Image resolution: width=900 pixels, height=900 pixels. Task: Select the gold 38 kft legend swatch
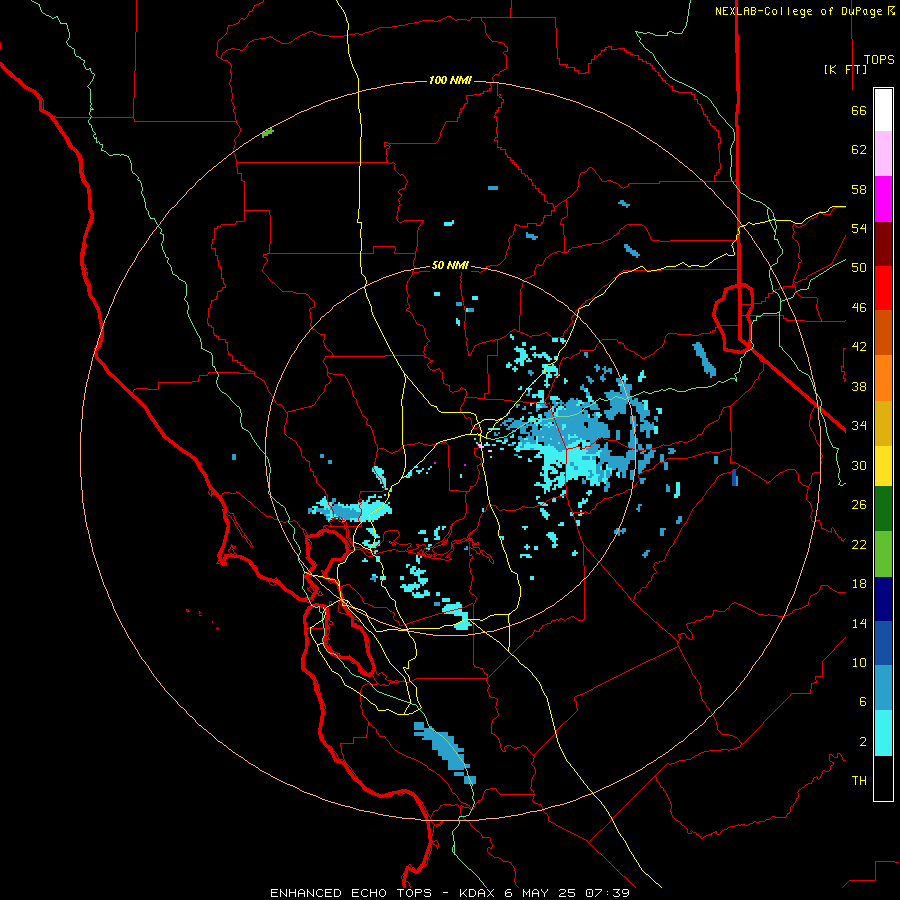[x=883, y=423]
